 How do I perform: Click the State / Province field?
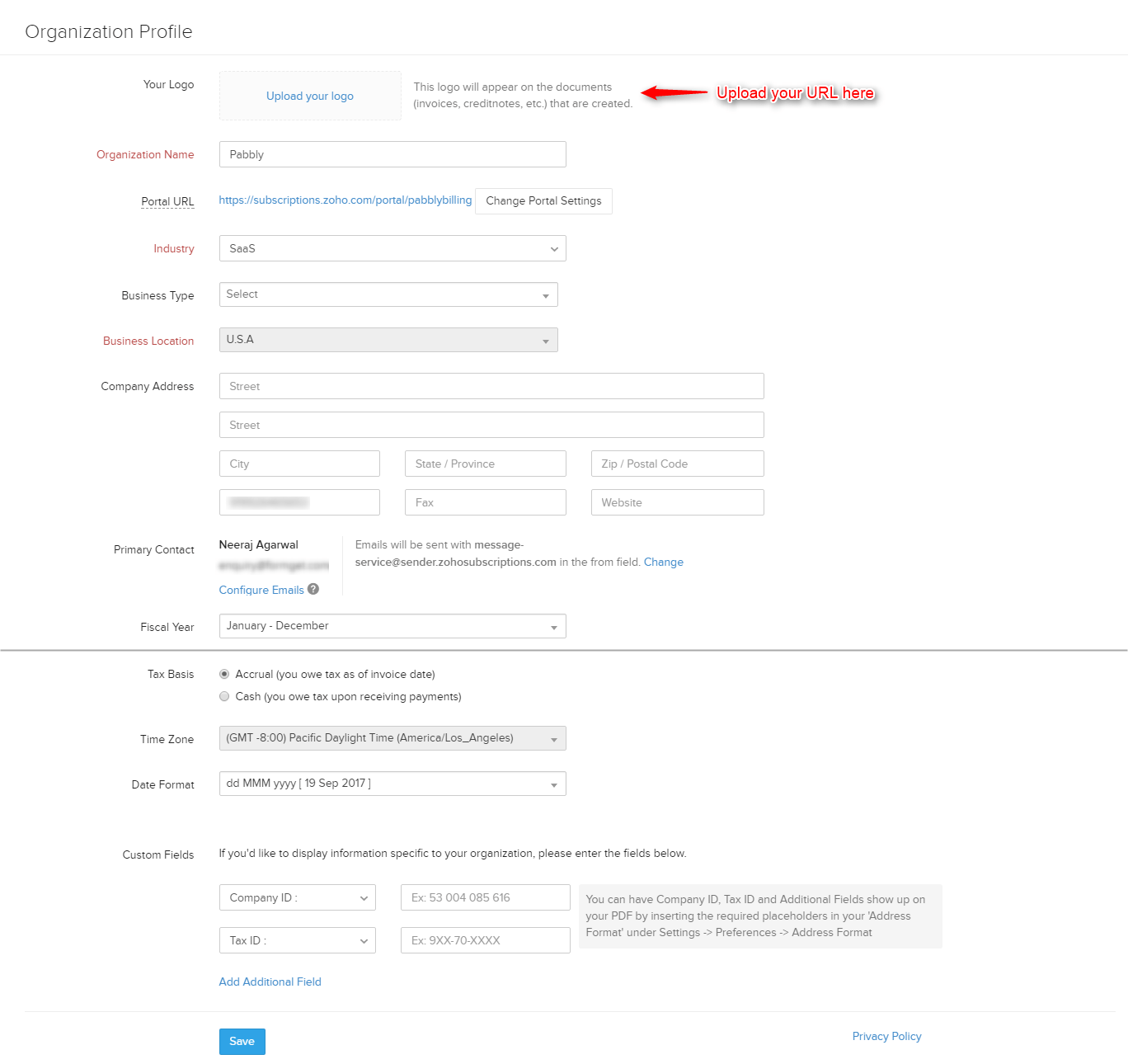[486, 464]
